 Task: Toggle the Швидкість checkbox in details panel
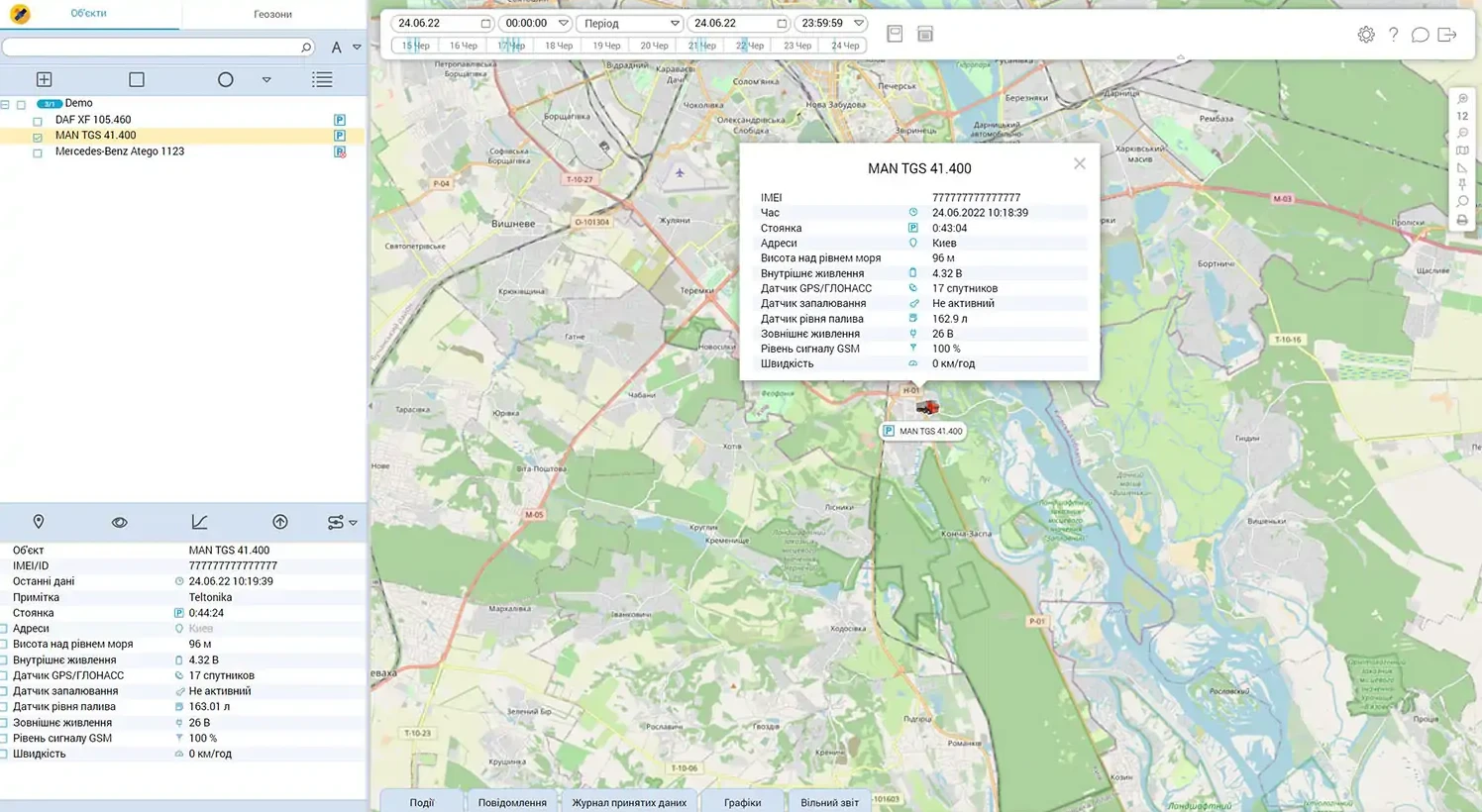coord(4,754)
